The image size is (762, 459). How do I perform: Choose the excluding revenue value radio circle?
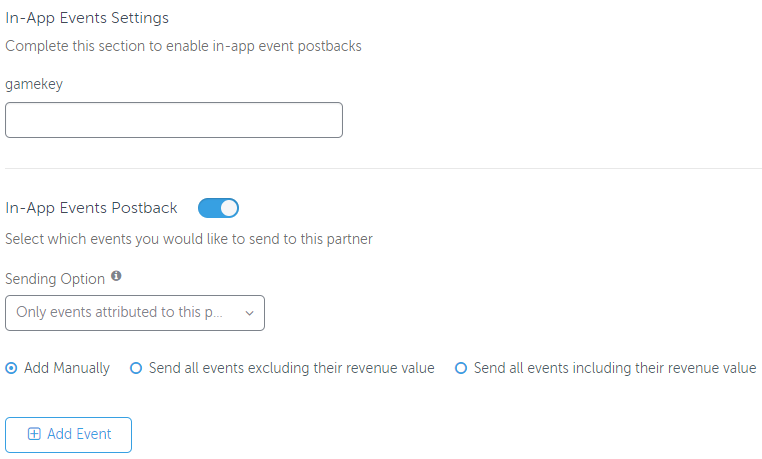coord(136,368)
